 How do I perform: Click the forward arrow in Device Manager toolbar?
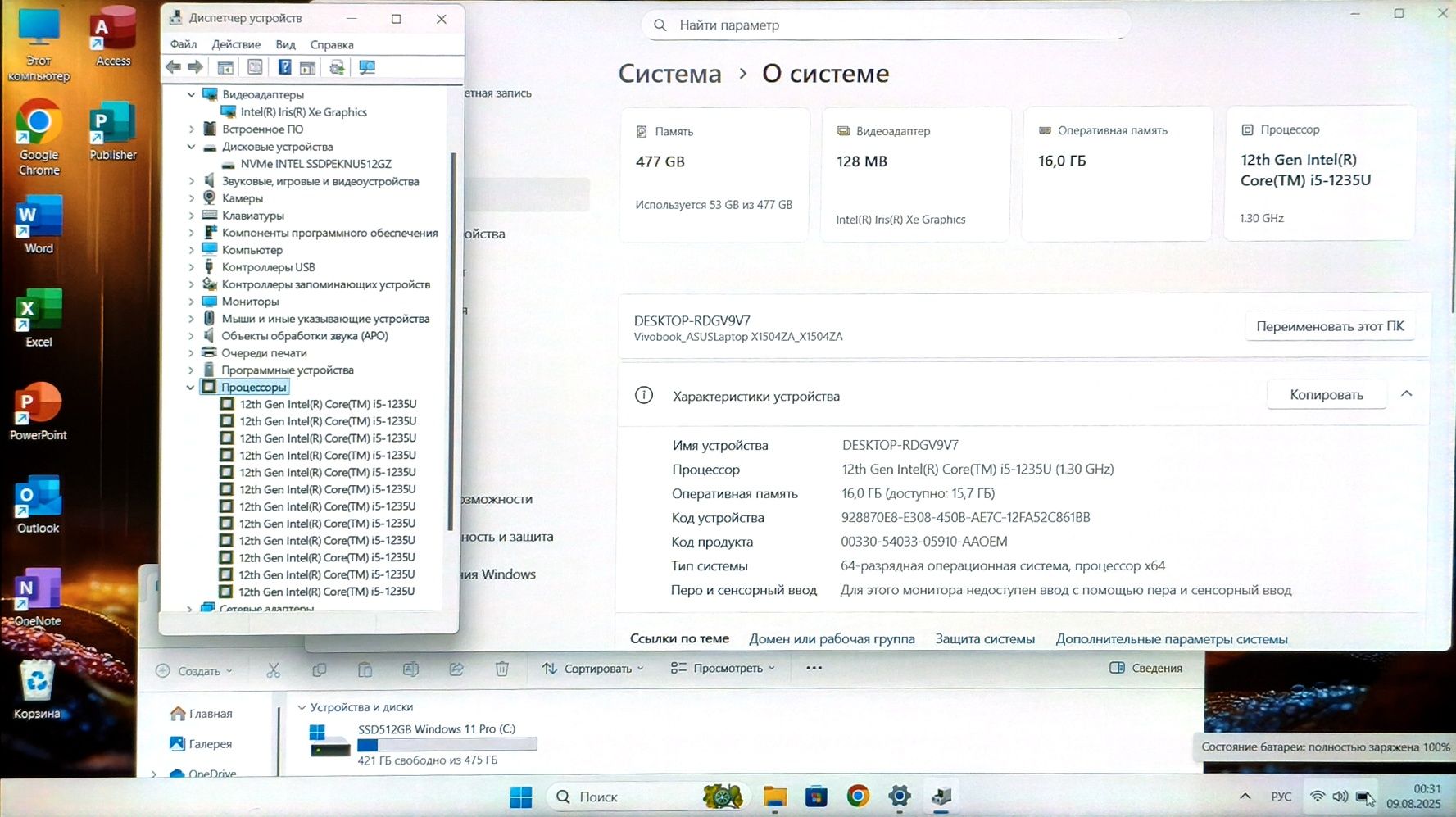(195, 67)
